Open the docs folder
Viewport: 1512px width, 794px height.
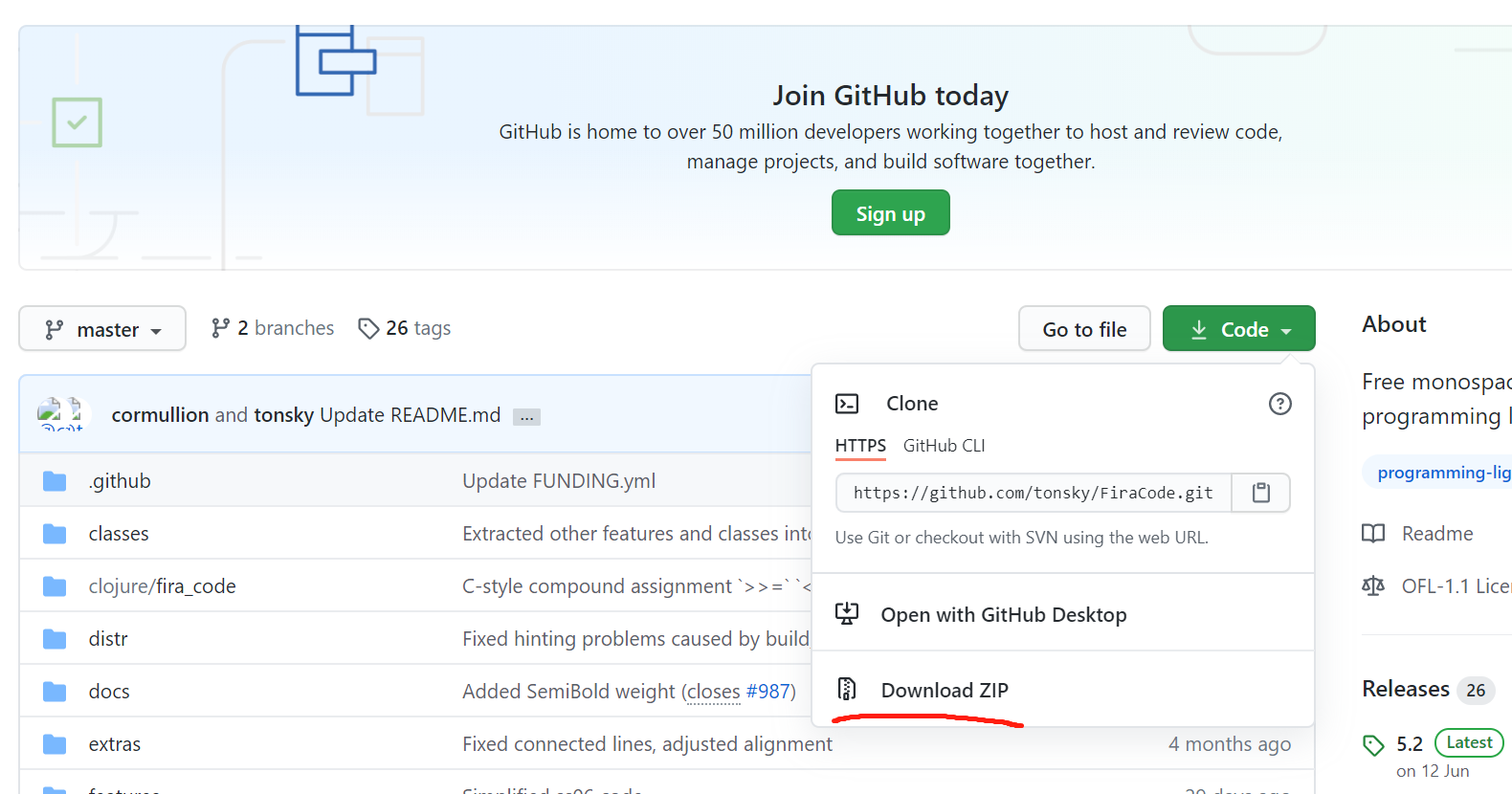[109, 692]
